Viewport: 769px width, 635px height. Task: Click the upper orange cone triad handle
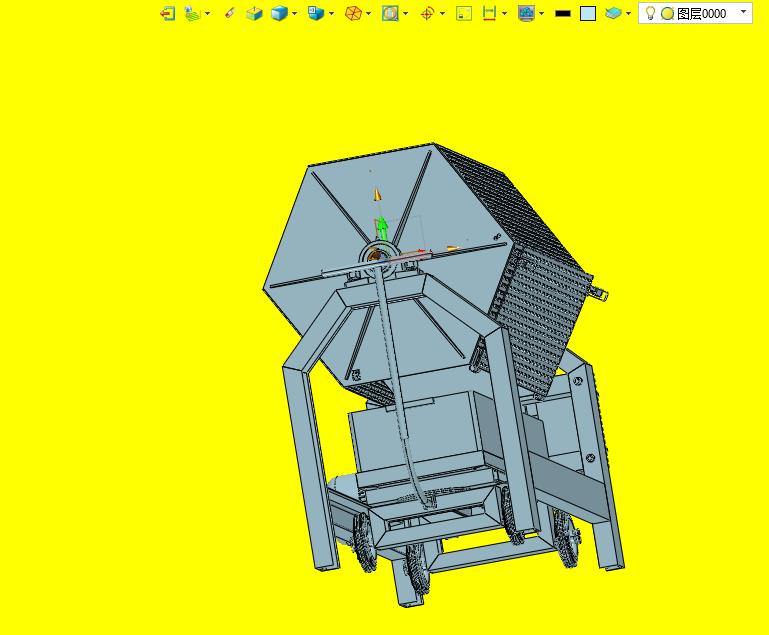point(377,194)
